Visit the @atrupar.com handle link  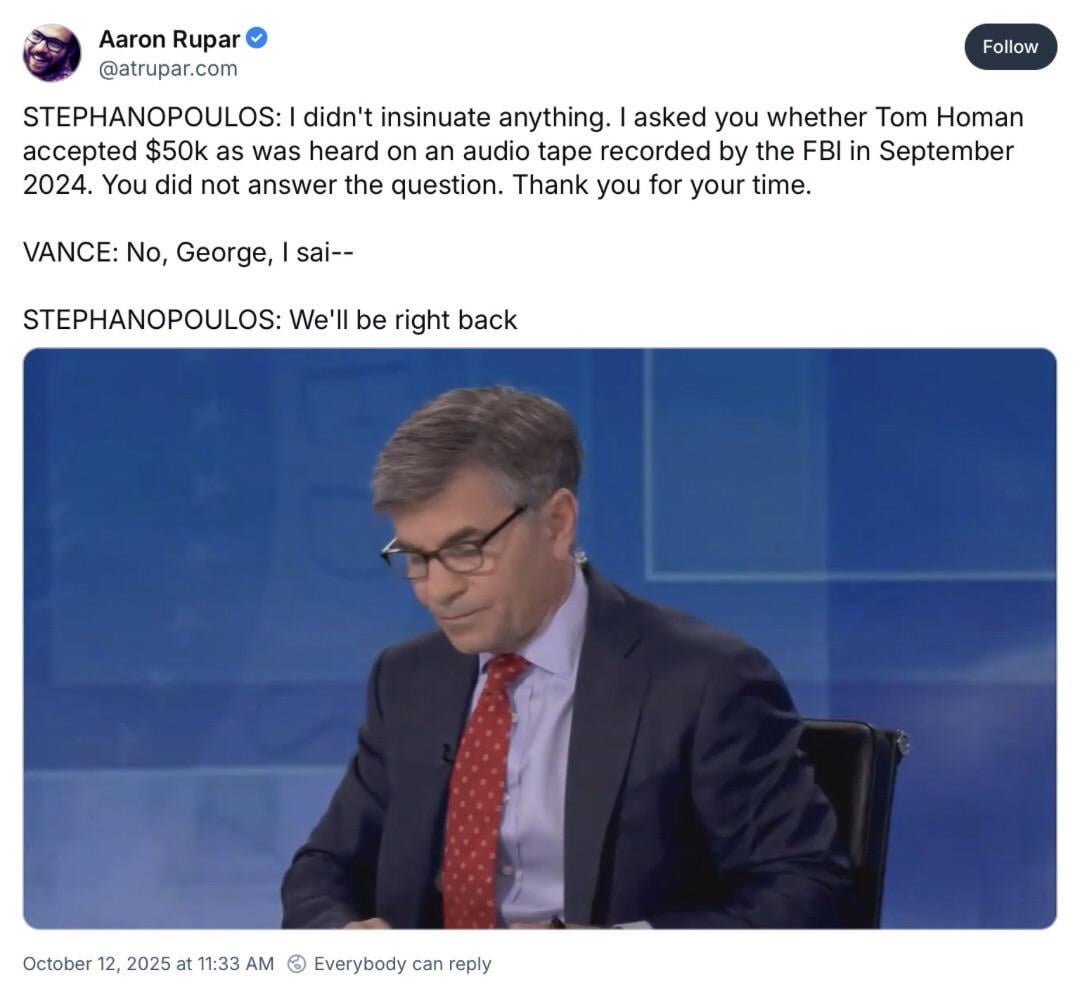[x=168, y=69]
